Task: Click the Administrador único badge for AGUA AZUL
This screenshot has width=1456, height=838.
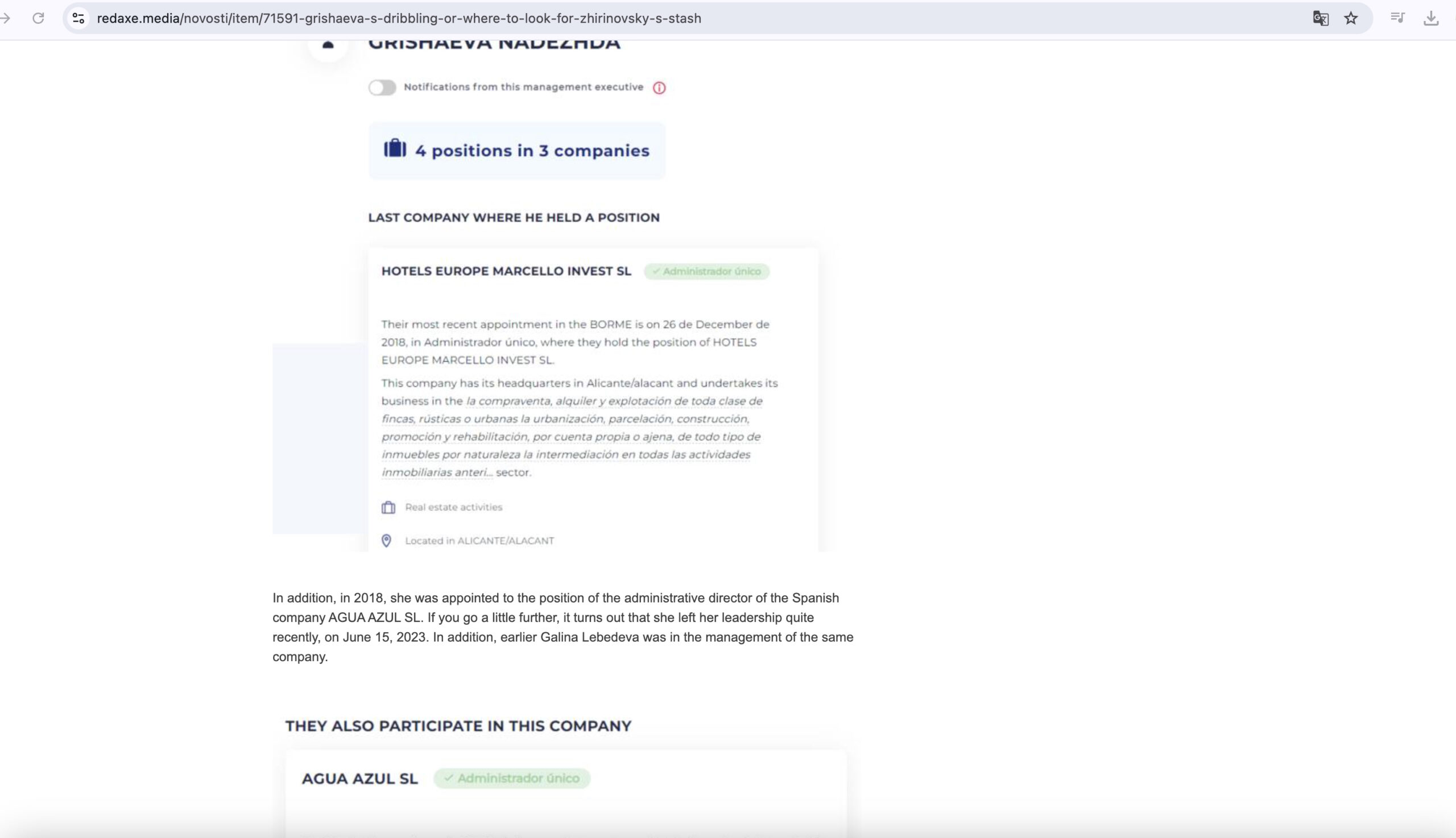Action: click(x=512, y=778)
